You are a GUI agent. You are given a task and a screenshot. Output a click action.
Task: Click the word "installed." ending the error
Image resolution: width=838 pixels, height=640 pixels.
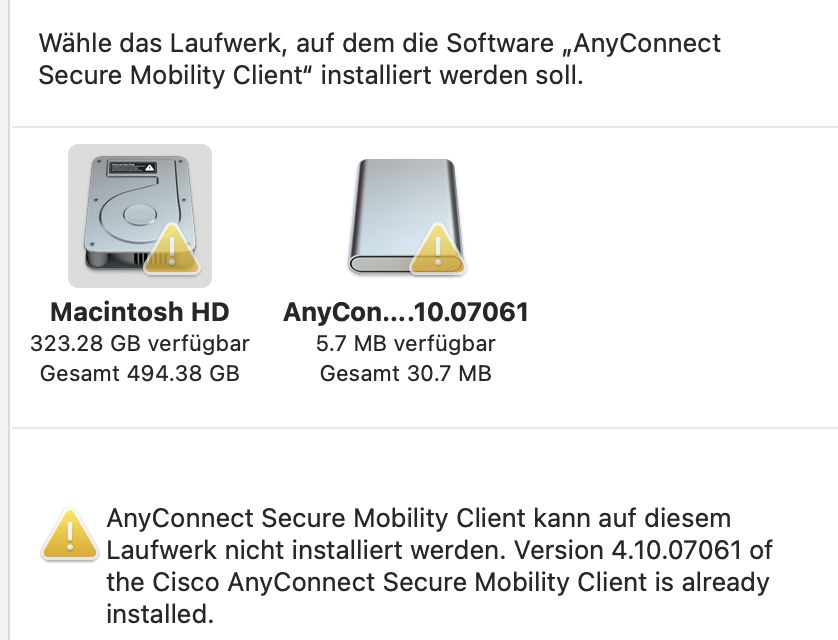160,611
